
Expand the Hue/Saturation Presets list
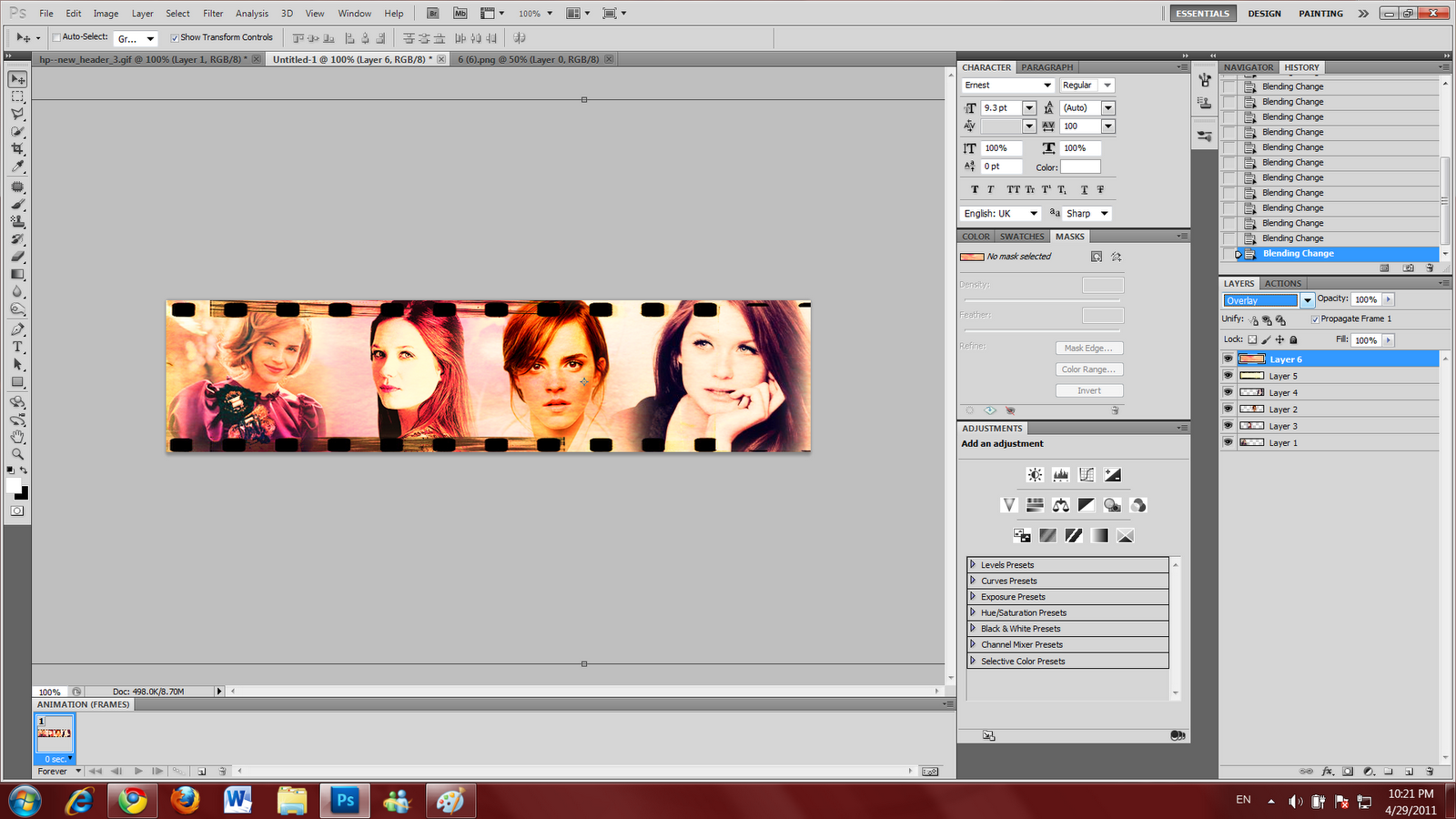973,612
